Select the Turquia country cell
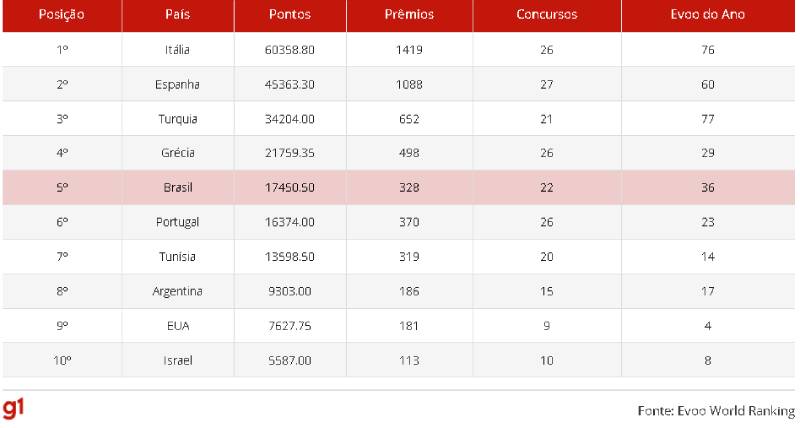This screenshot has width=800, height=428. pos(178,119)
